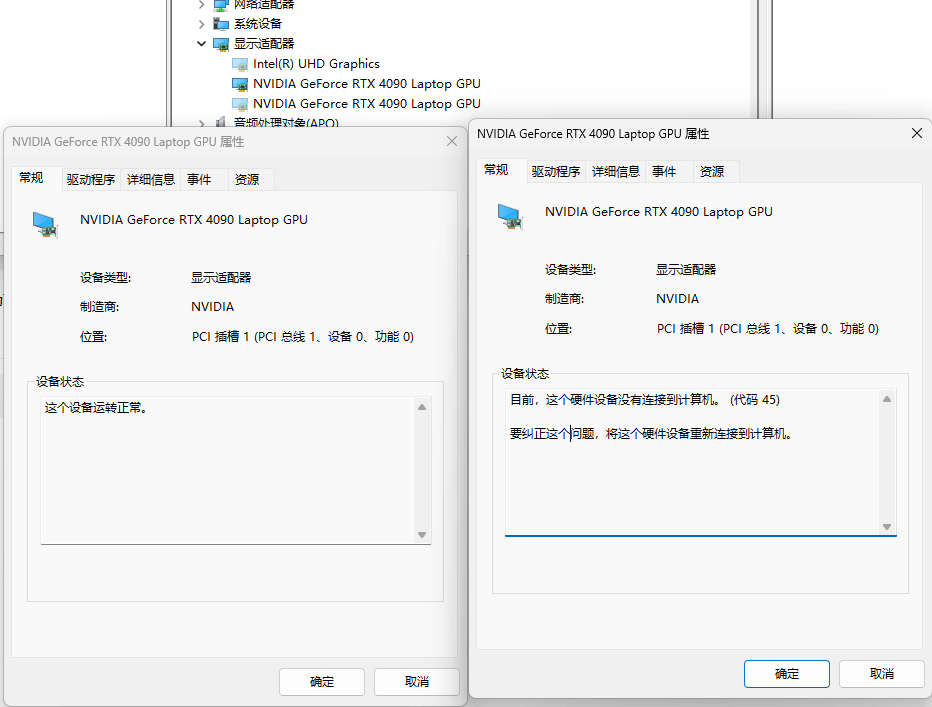Expand the 网络适配器 tree node

point(203,5)
